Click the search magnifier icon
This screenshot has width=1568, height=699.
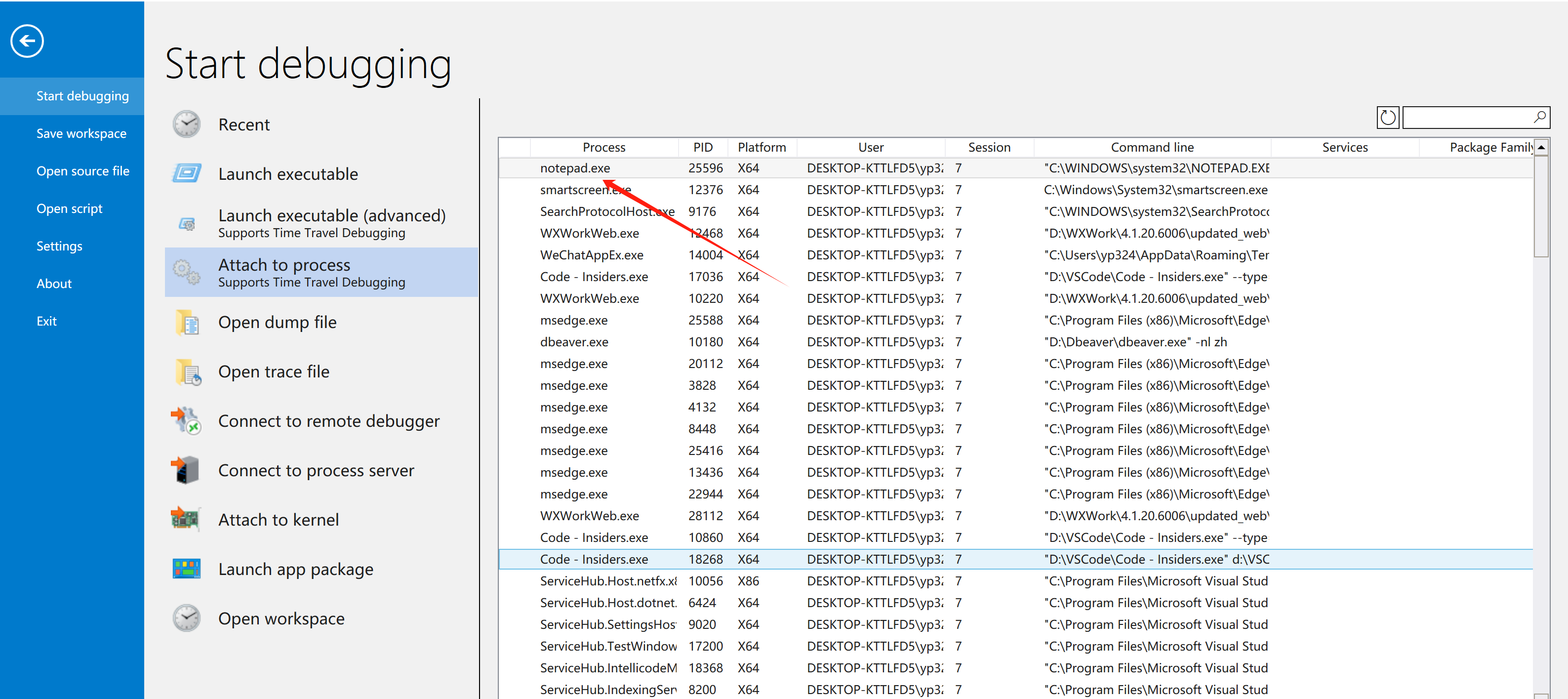tap(1539, 117)
